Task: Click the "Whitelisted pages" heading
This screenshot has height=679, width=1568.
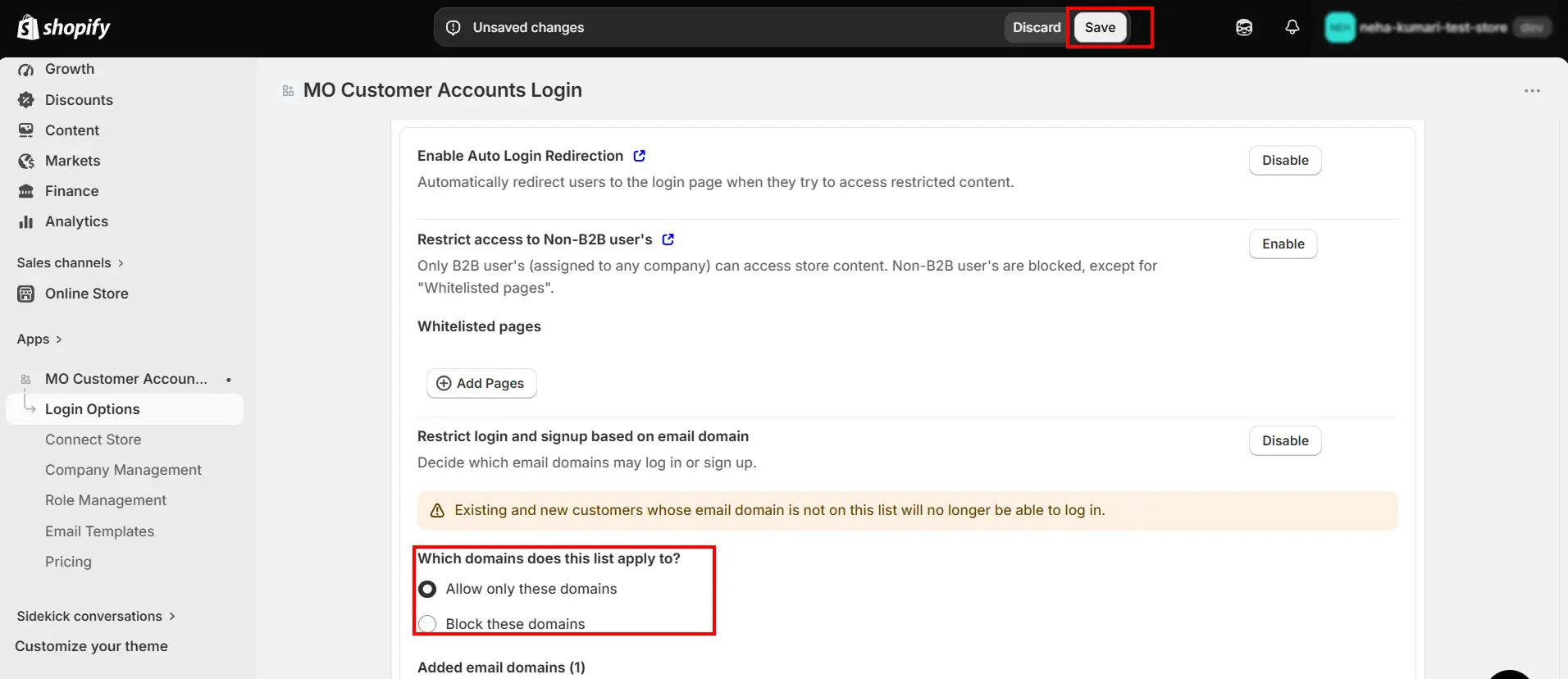Action: (x=479, y=326)
